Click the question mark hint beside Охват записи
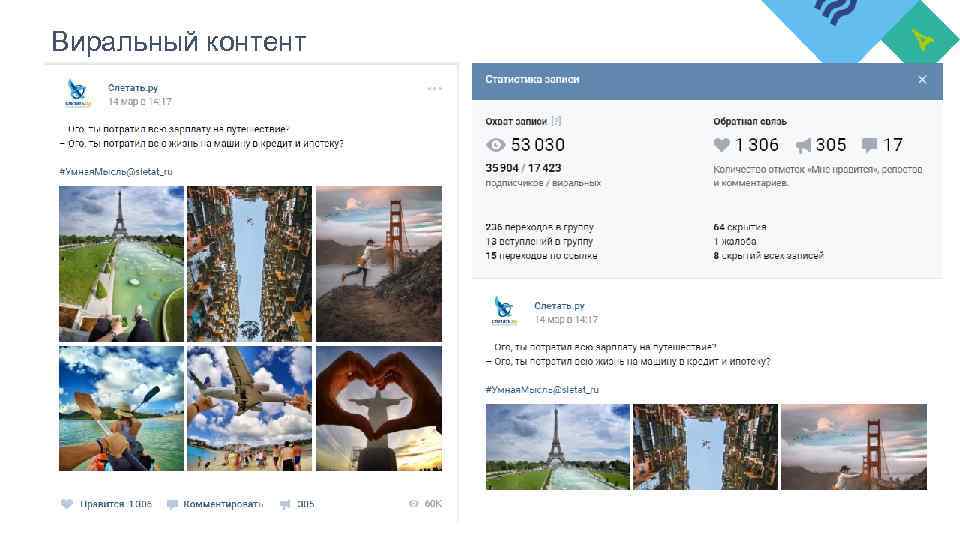 click(x=556, y=121)
